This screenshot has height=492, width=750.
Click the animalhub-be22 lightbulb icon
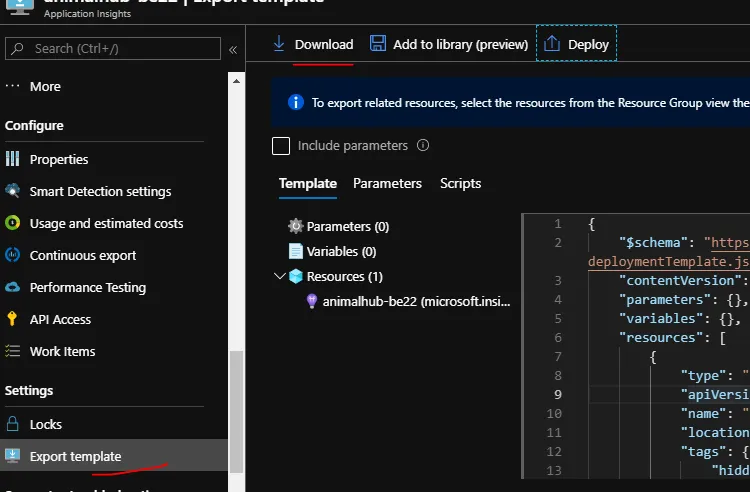click(x=312, y=301)
